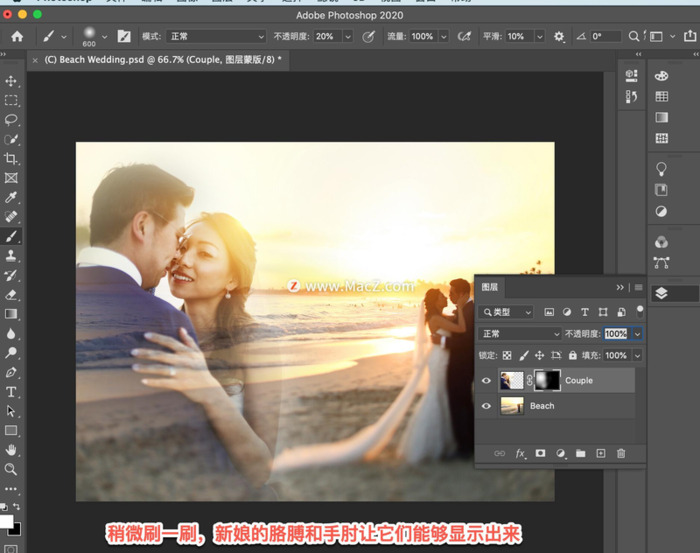This screenshot has height=553, width=700.
Task: Open the brush blend mode dropdown
Action: pos(215,36)
